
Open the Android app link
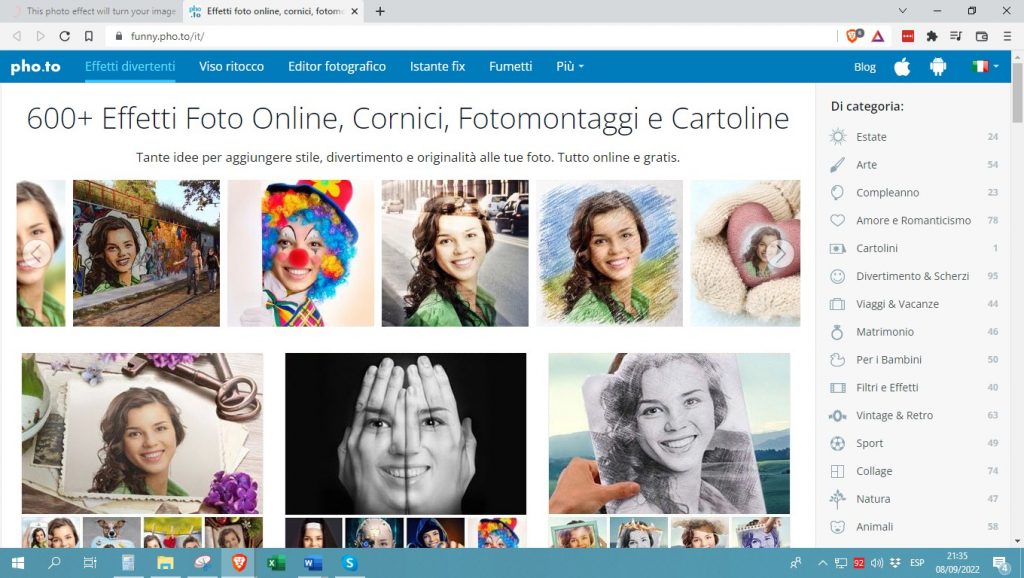[938, 67]
